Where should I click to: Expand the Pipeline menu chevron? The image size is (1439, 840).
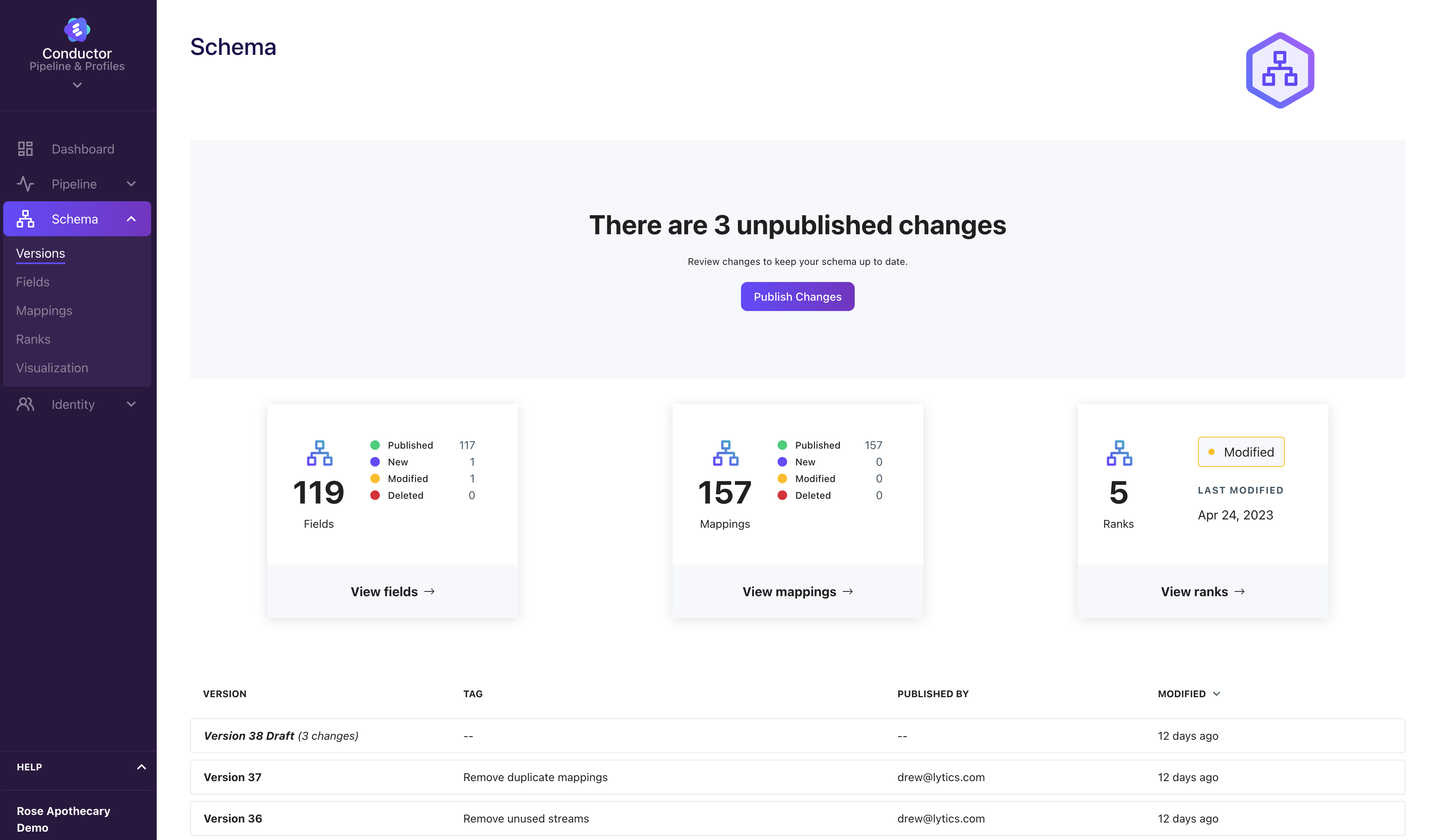pyautogui.click(x=131, y=184)
